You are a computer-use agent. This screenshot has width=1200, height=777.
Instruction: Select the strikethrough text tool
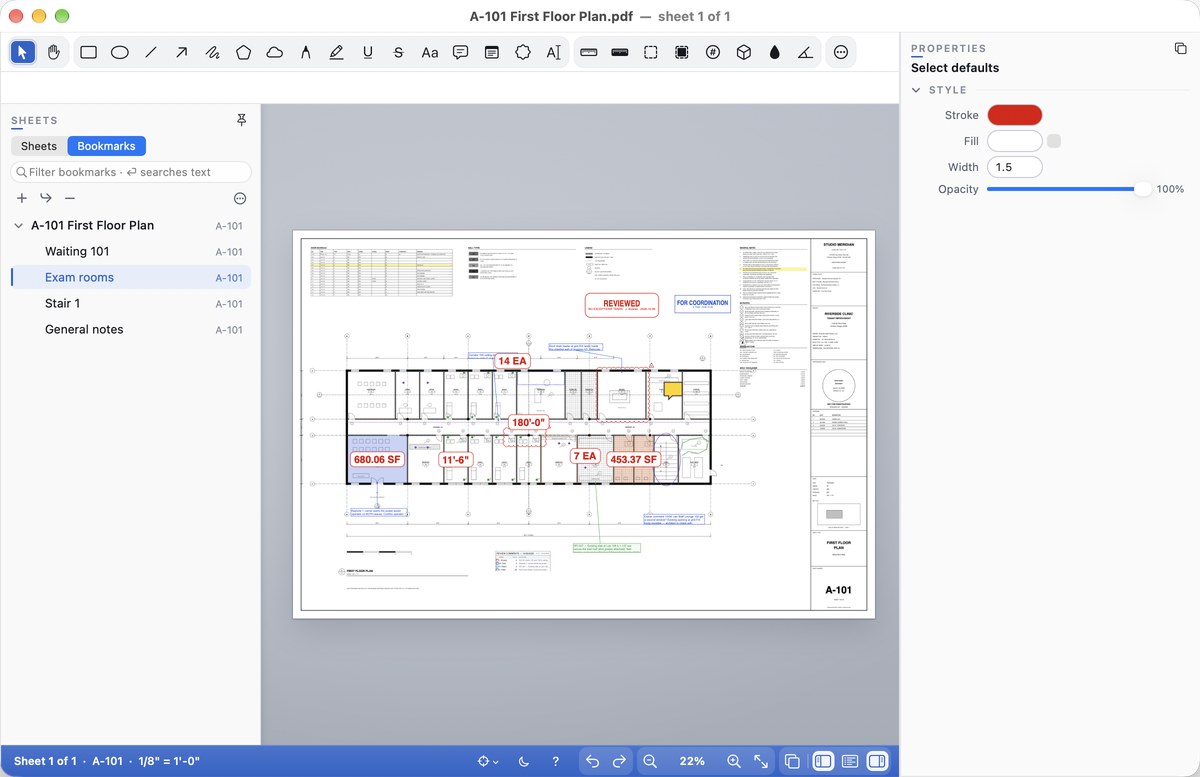[x=399, y=52]
